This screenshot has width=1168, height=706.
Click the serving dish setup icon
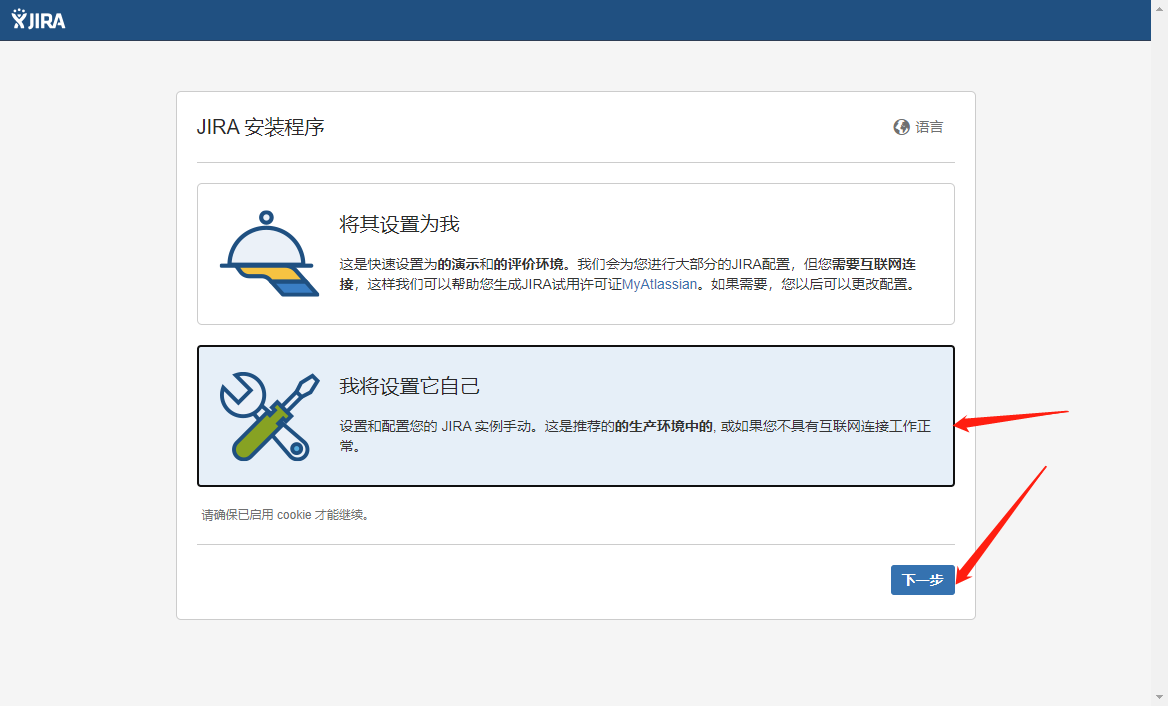269,253
